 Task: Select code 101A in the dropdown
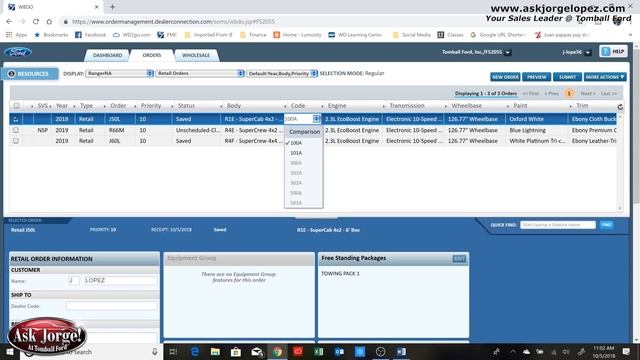(x=296, y=153)
